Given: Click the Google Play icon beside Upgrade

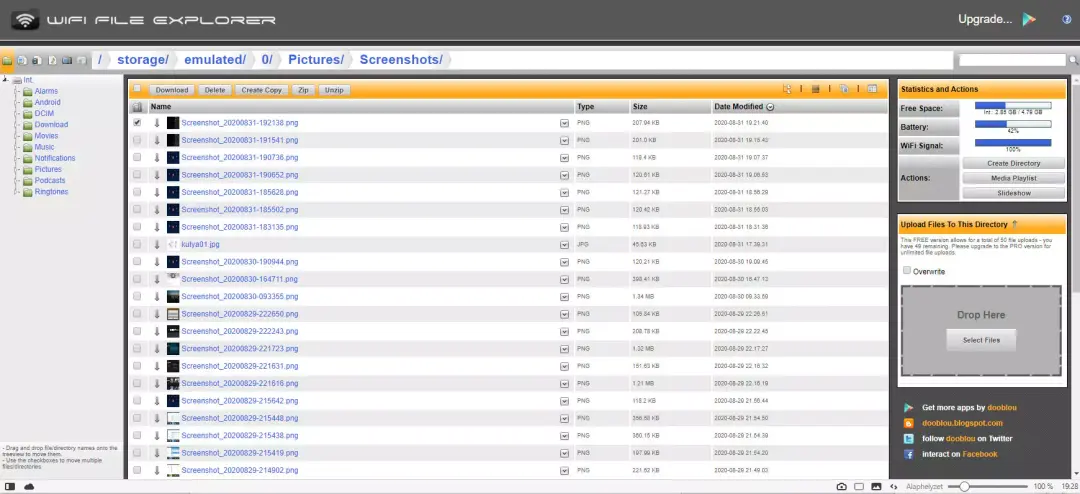Looking at the screenshot, I should pyautogui.click(x=1029, y=19).
